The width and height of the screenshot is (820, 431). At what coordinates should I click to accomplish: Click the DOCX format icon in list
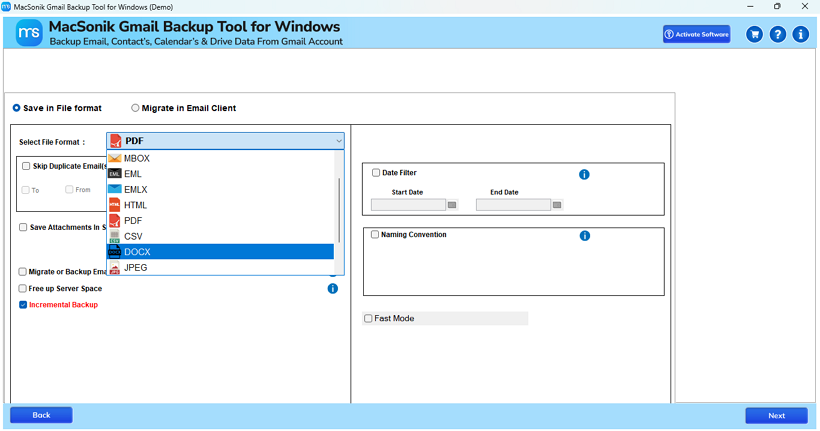(115, 252)
